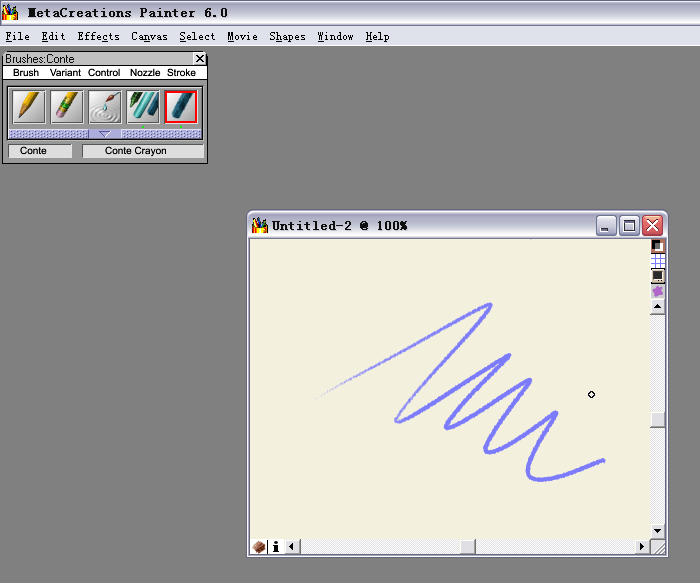Click the horizontal scrollbar right arrow
This screenshot has width=700, height=583.
pyautogui.click(x=642, y=546)
